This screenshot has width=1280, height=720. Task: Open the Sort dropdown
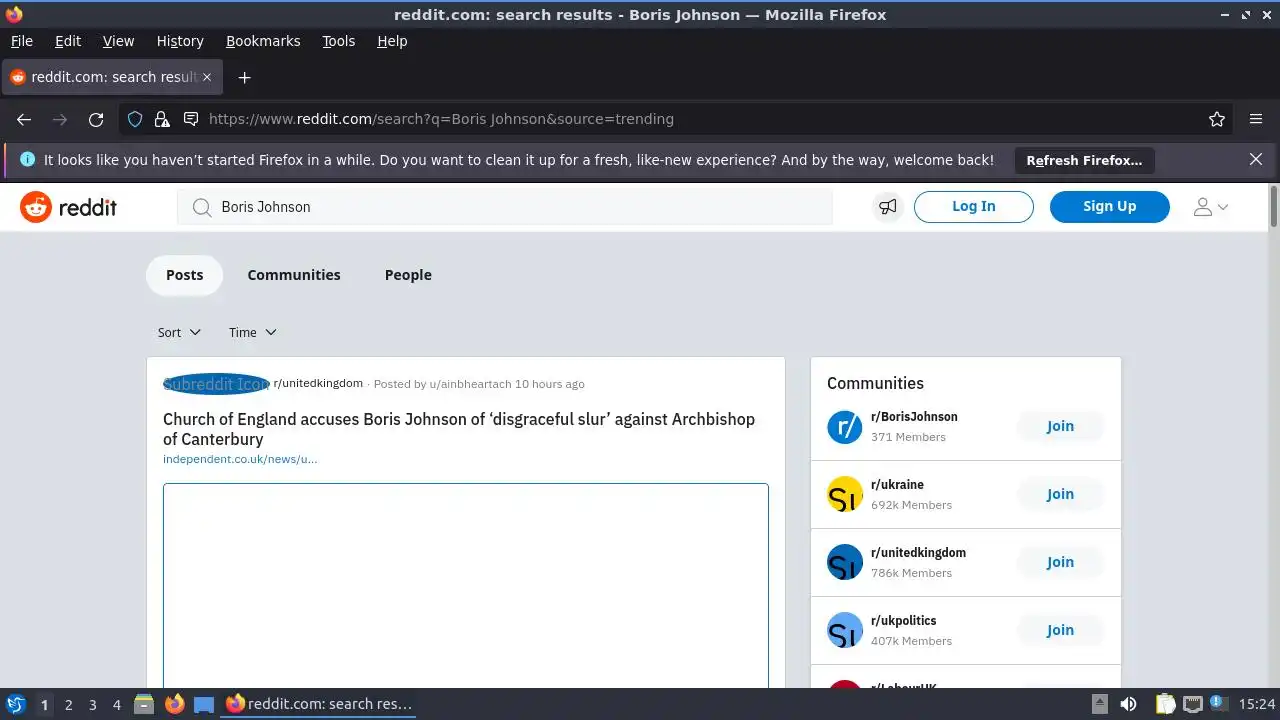coord(179,332)
